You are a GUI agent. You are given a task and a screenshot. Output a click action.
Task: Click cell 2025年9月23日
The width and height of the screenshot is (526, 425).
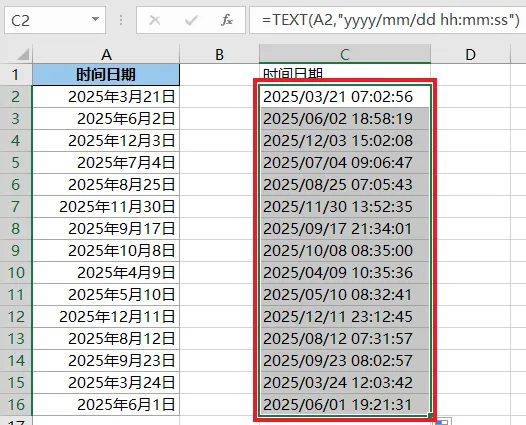click(x=106, y=361)
